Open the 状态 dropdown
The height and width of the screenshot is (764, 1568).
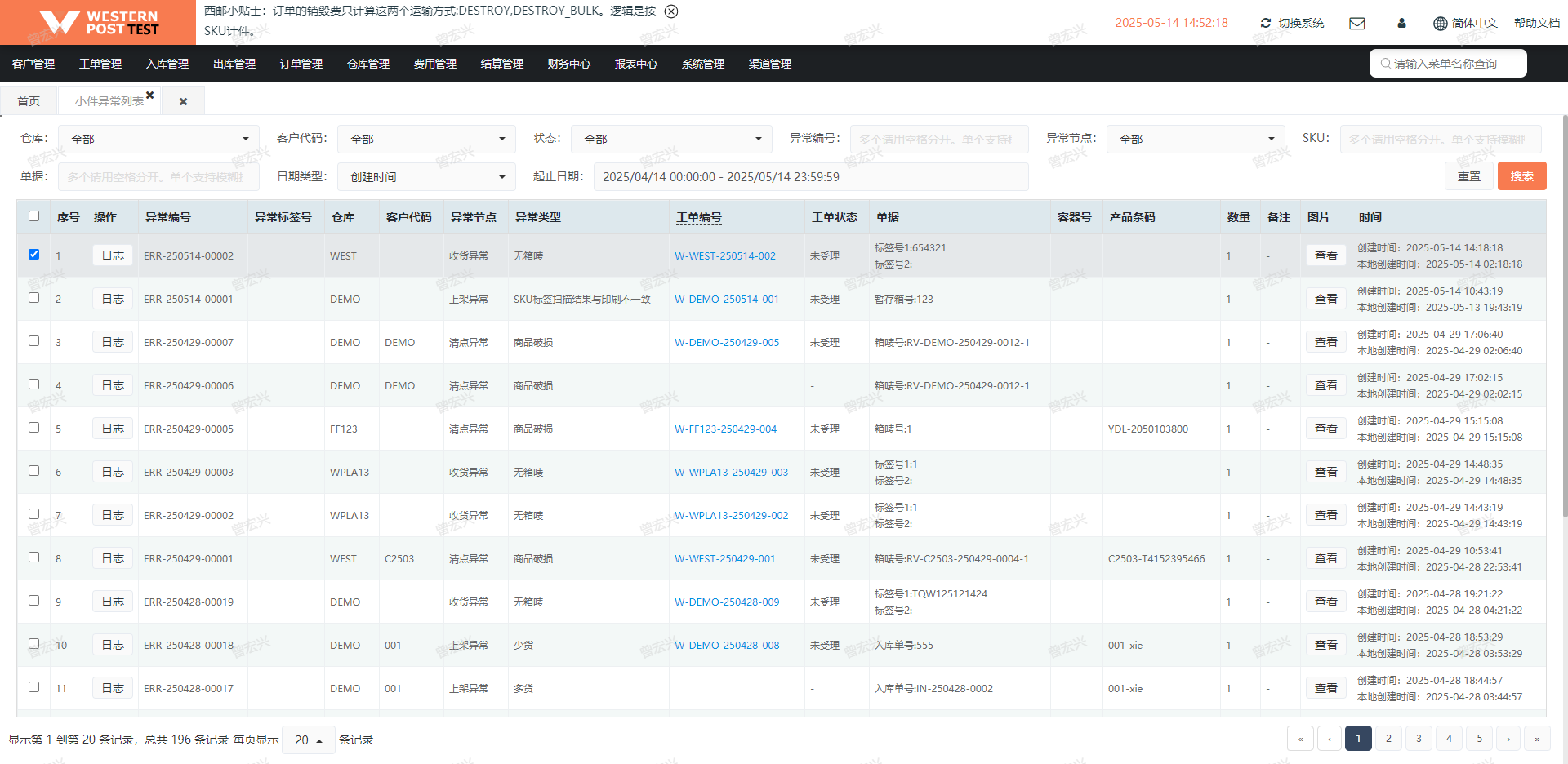tap(671, 140)
